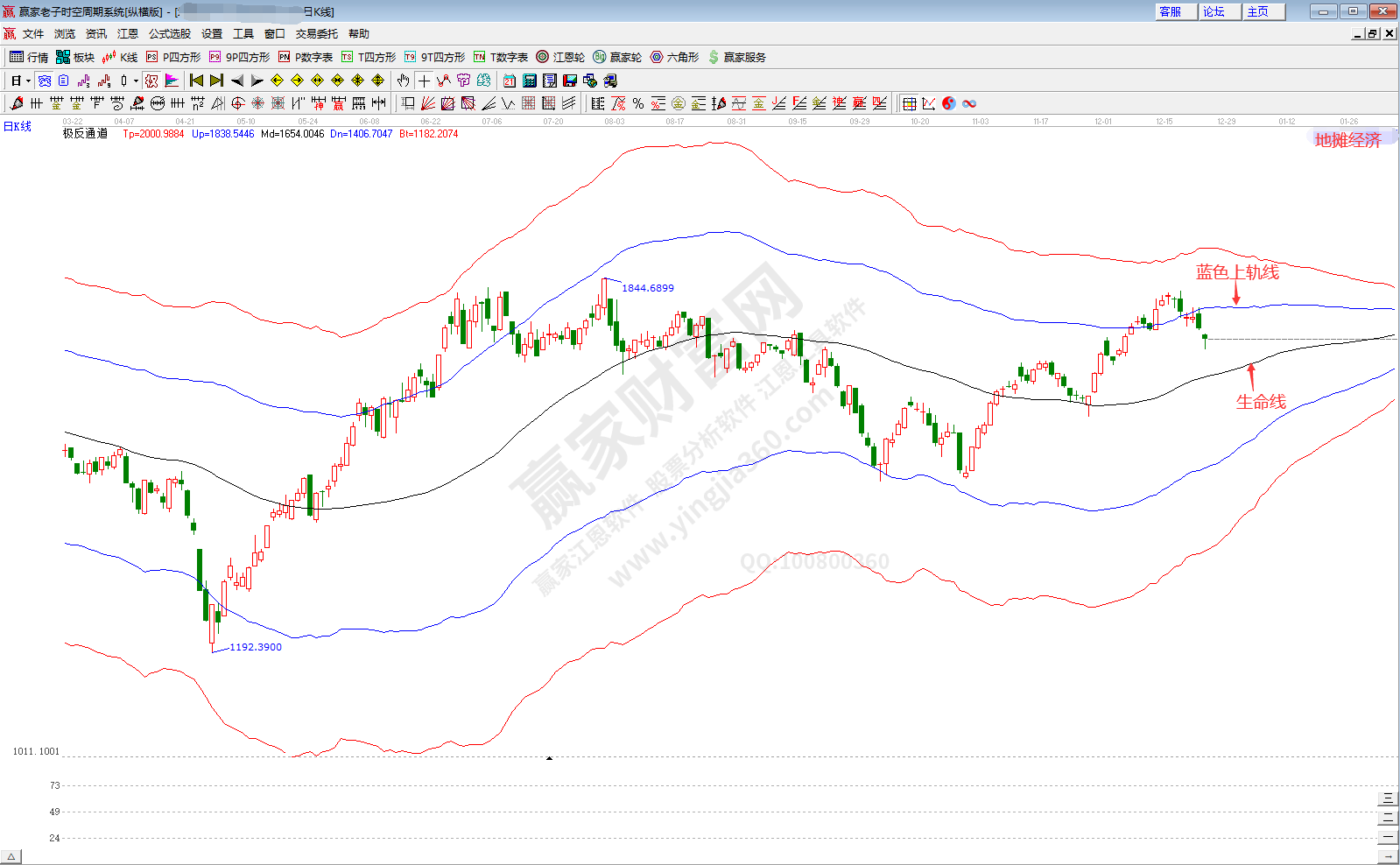Image resolution: width=1400 pixels, height=865 pixels.
Task: Open the 赢家轮 tool
Action: click(x=617, y=57)
